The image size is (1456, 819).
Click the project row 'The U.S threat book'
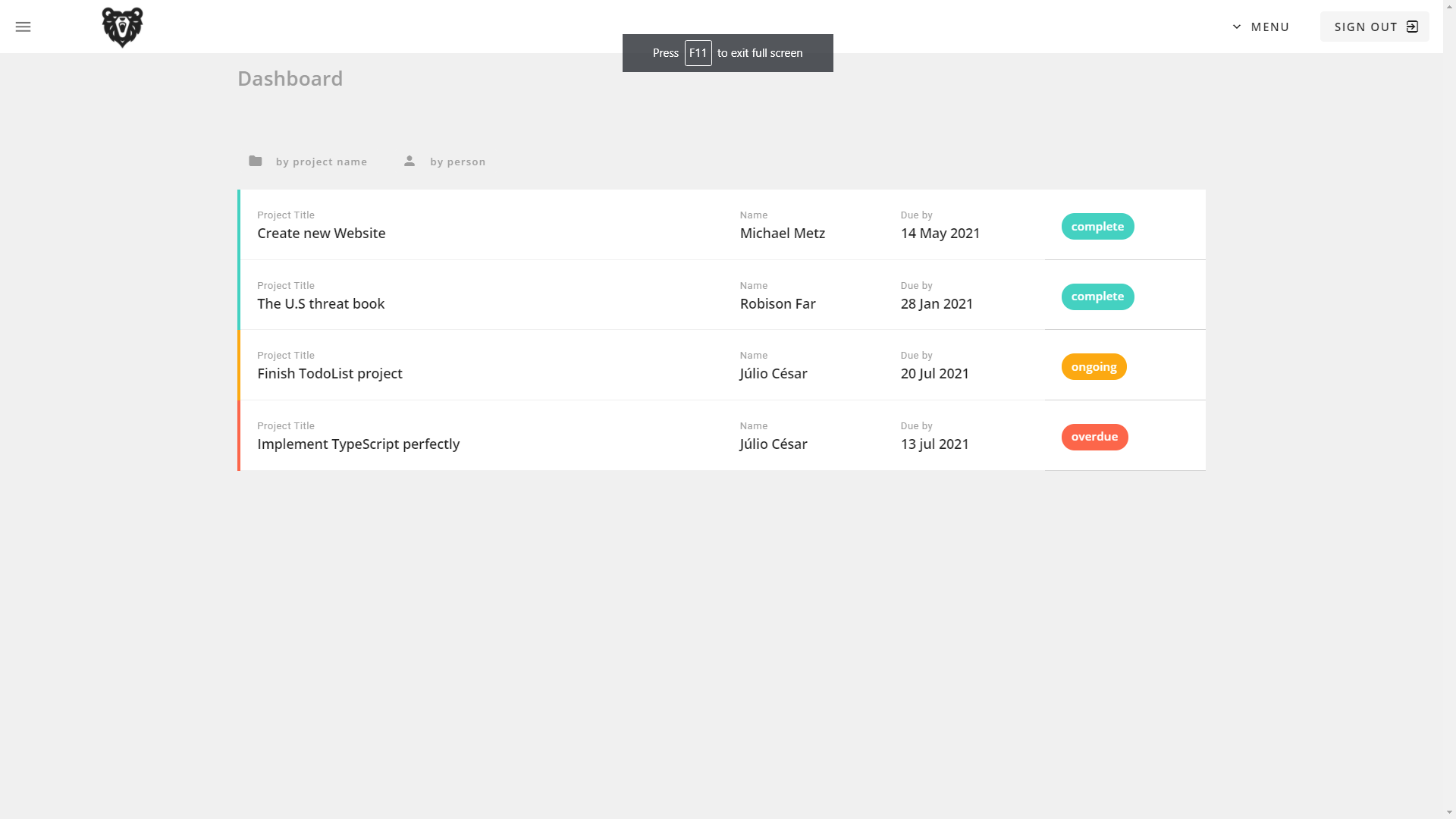(x=321, y=303)
